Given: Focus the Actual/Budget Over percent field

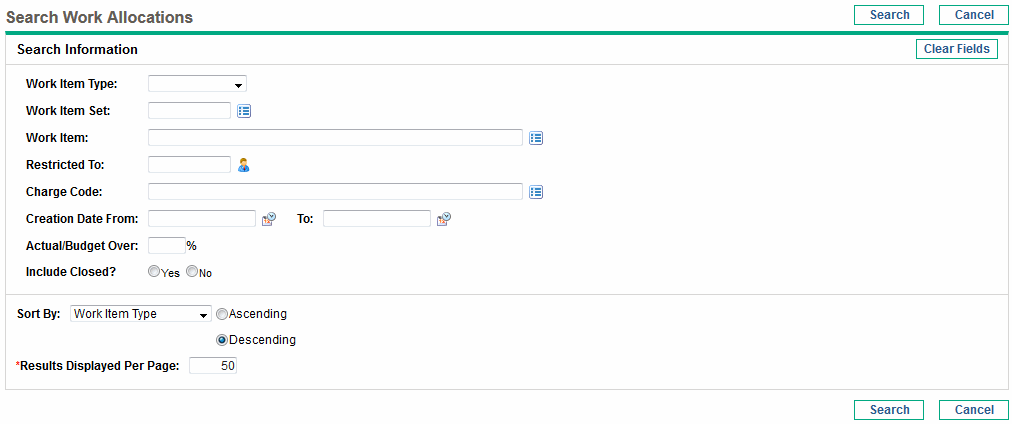Looking at the screenshot, I should pyautogui.click(x=167, y=246).
